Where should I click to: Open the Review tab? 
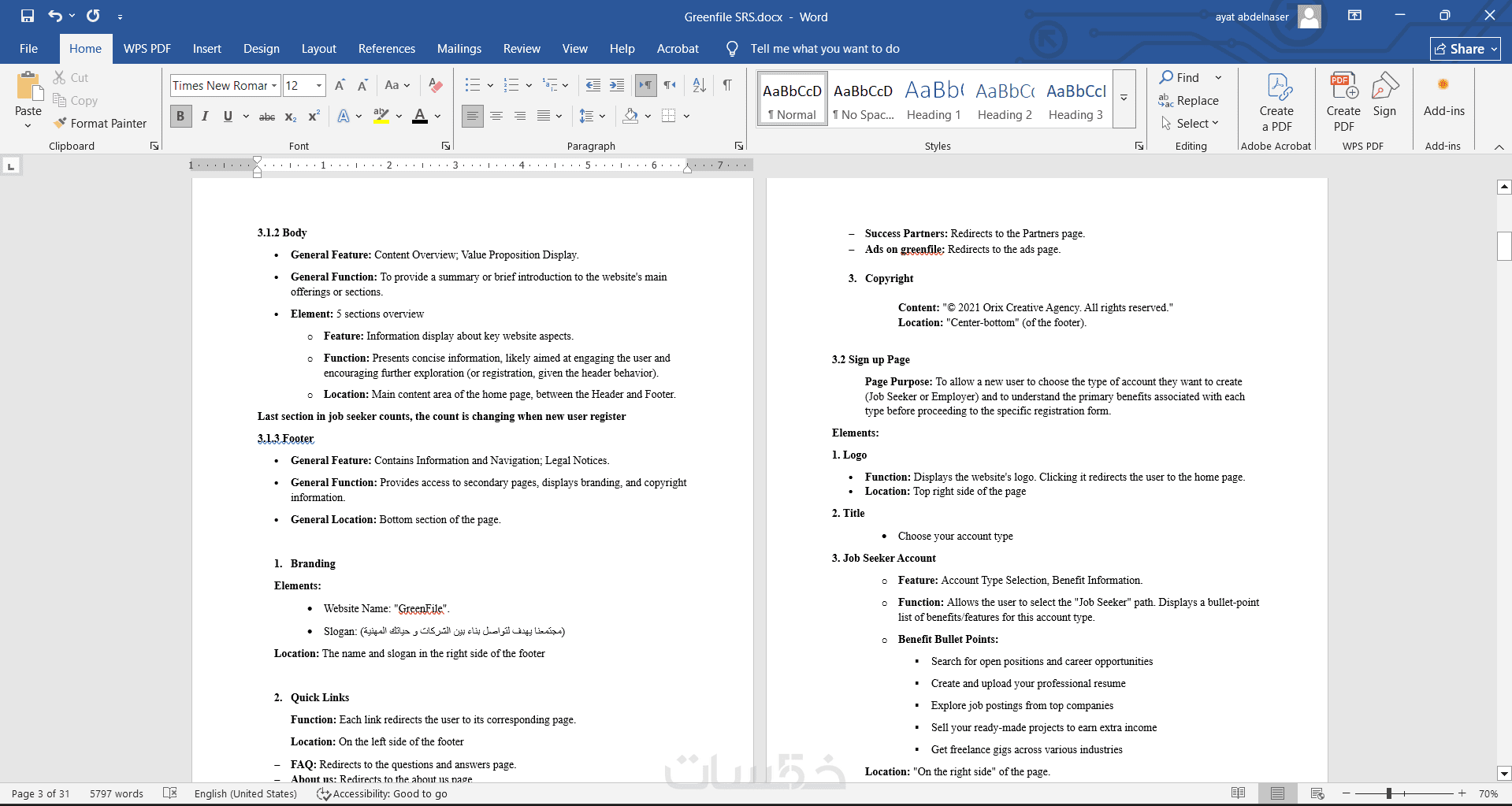point(522,48)
